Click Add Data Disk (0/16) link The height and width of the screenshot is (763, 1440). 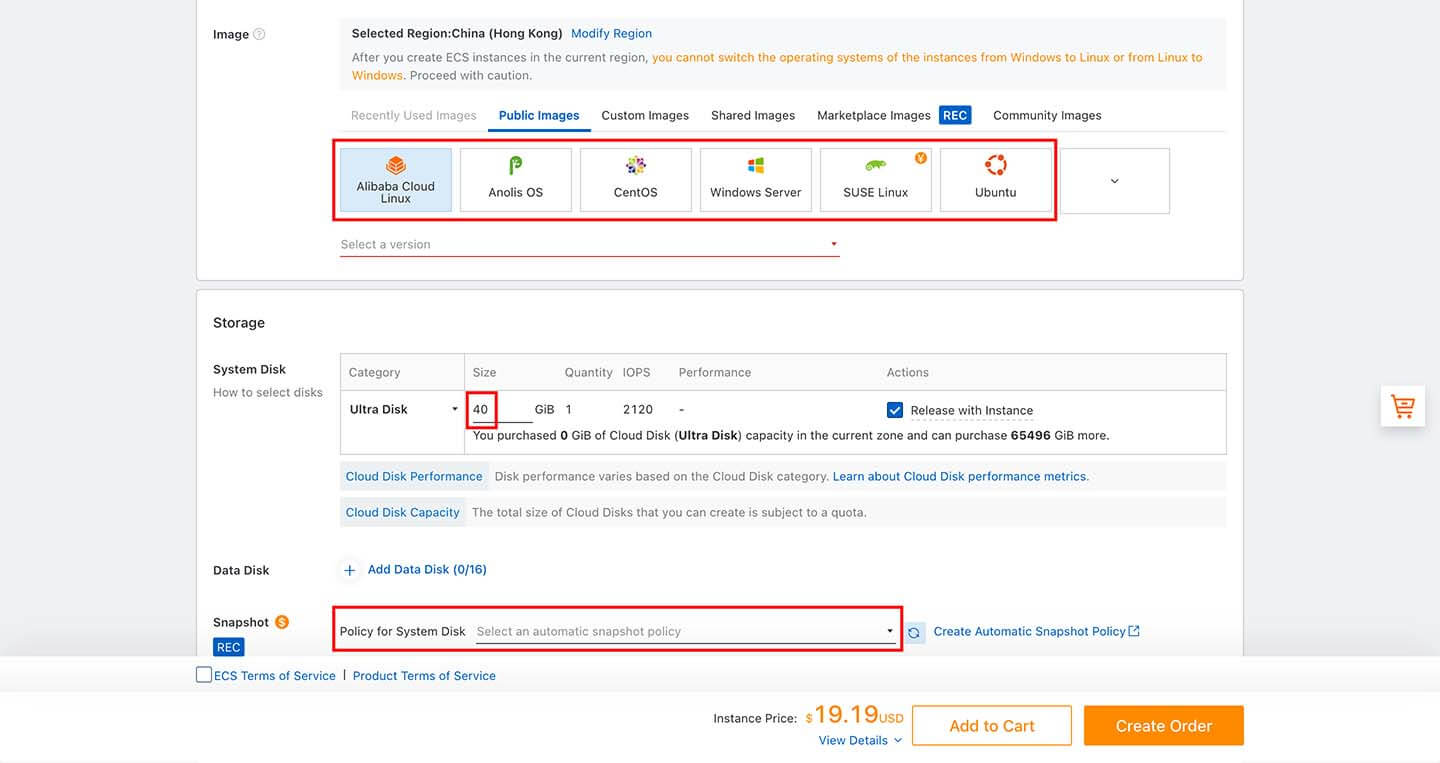[427, 569]
